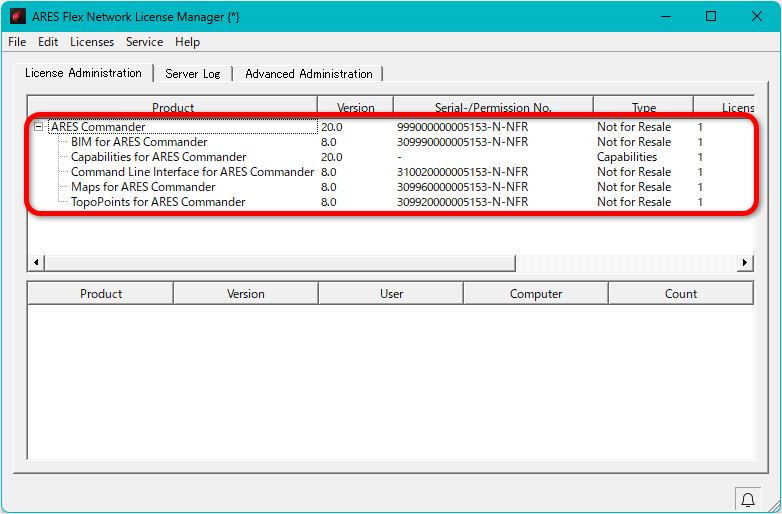Click version 8.0 in Maps row

click(329, 187)
